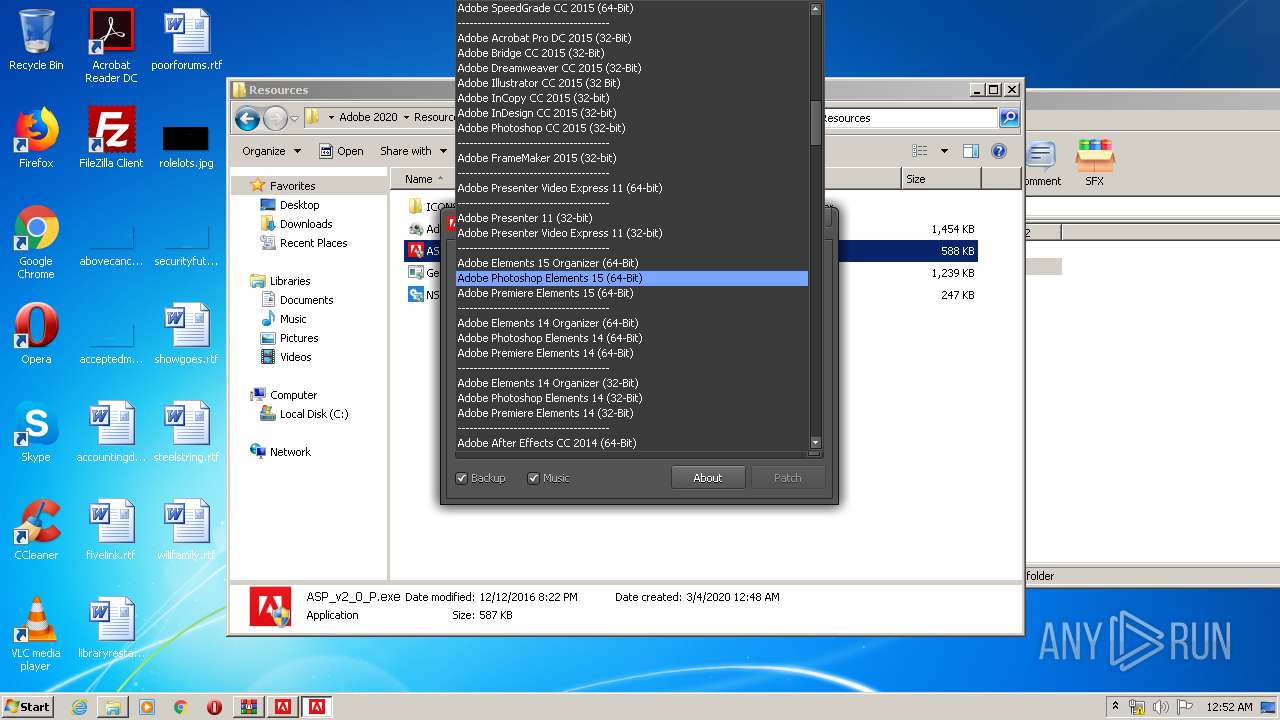Viewport: 1280px width, 720px height.
Task: Click the SFX icon in WinRAR window
Action: pos(1095,163)
